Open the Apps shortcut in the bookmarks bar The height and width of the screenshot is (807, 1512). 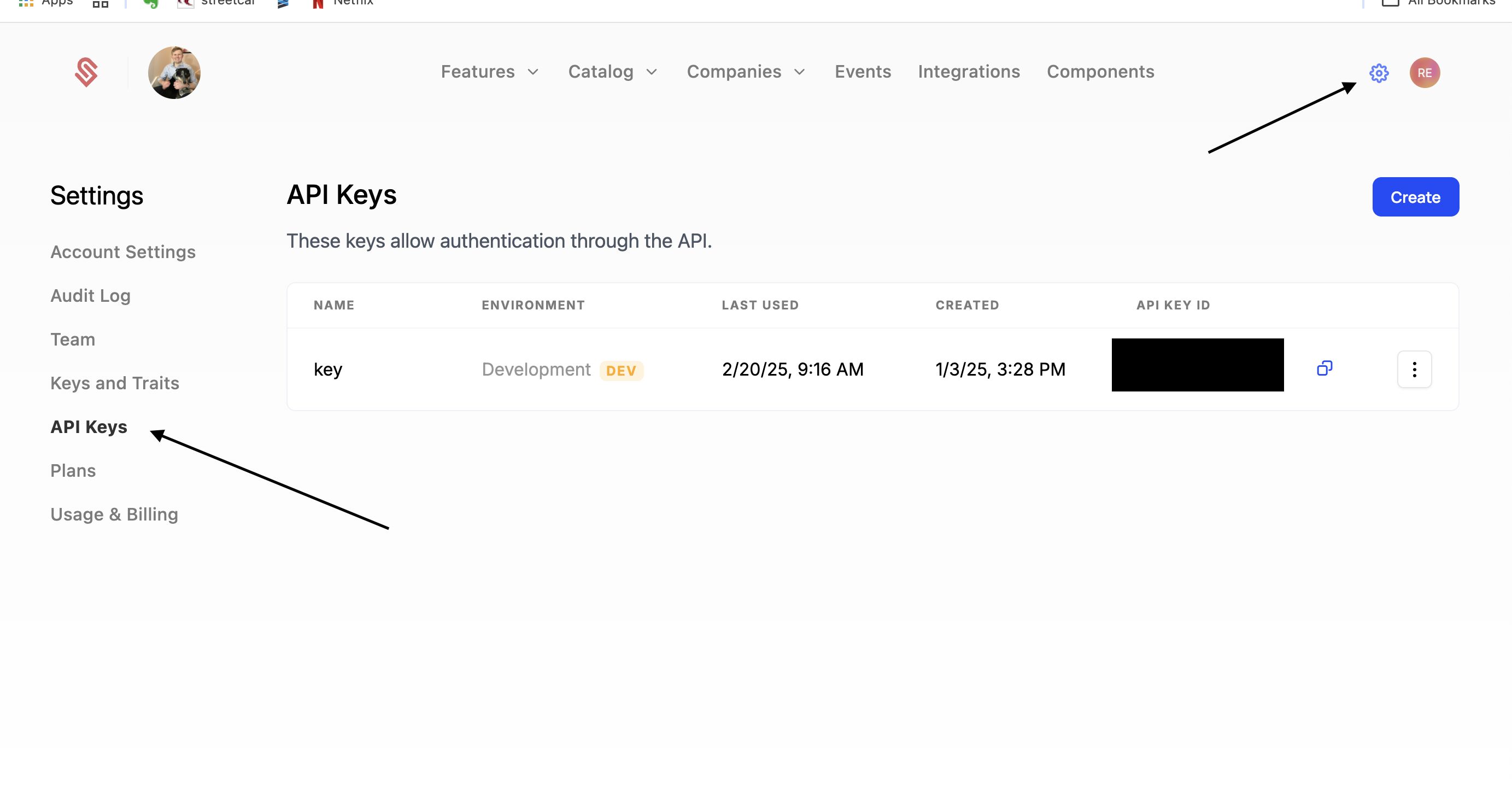tap(46, 3)
